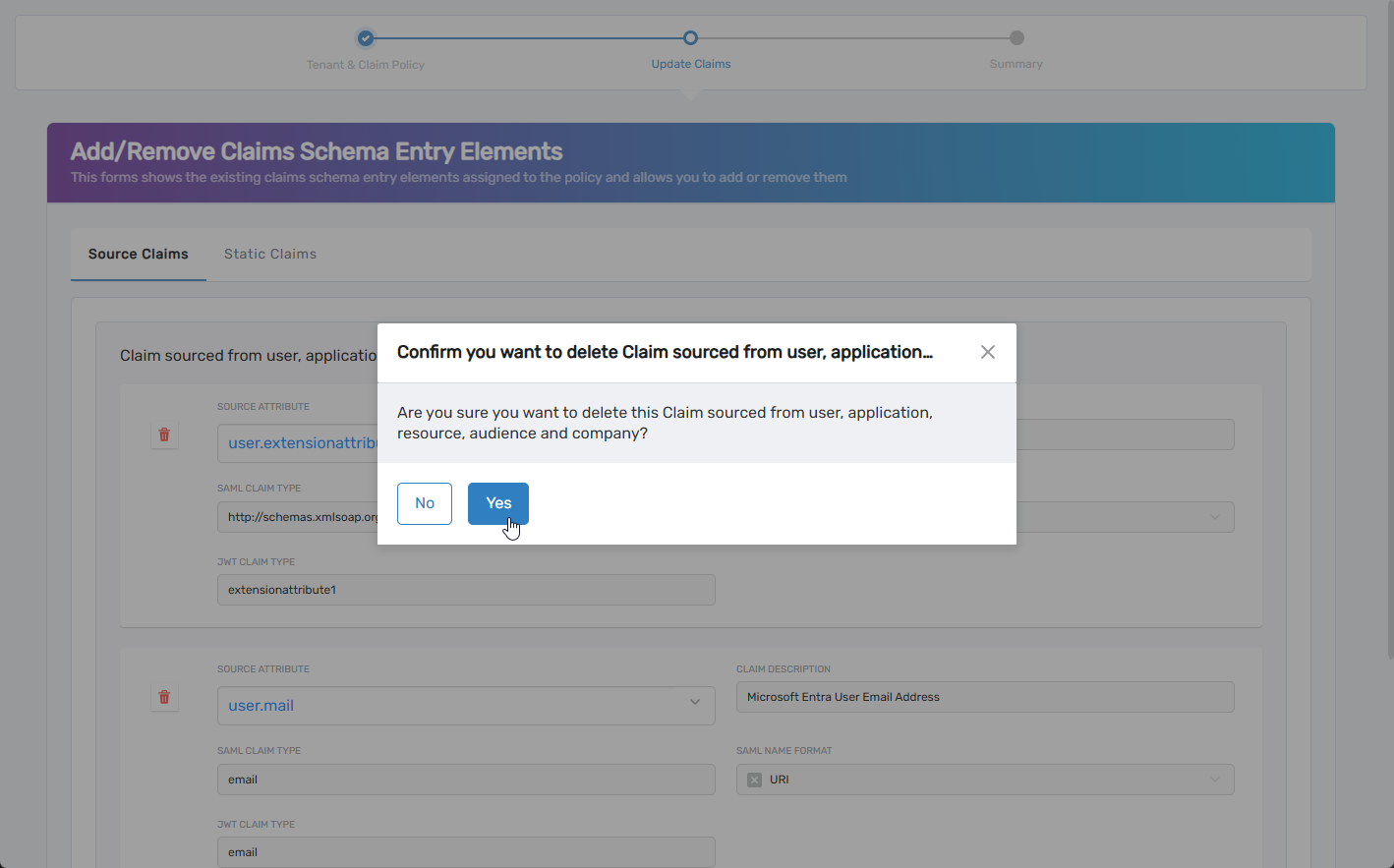
Task: Click the Update Claims step circle icon
Action: [x=691, y=37]
